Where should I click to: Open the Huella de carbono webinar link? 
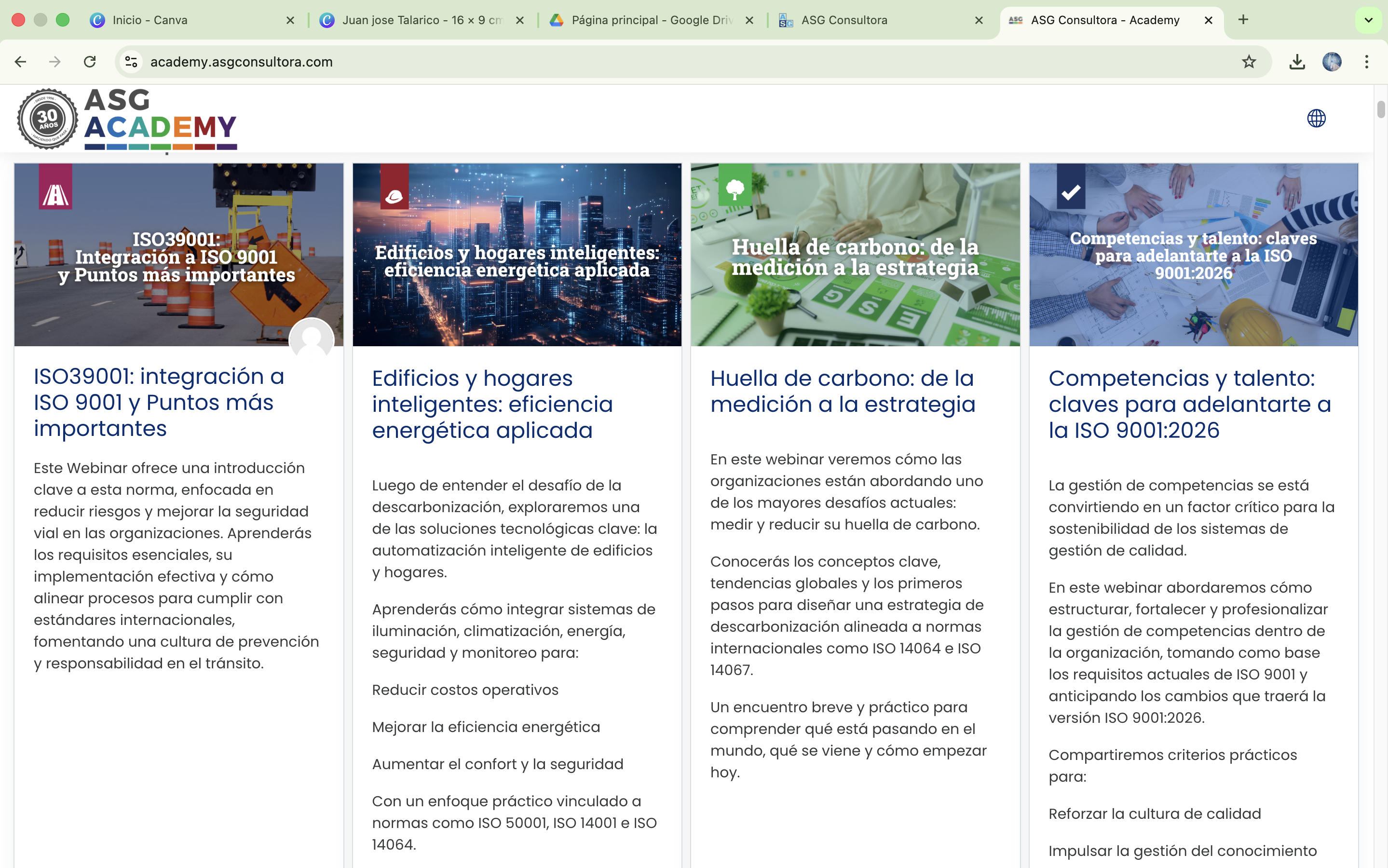[x=842, y=391]
